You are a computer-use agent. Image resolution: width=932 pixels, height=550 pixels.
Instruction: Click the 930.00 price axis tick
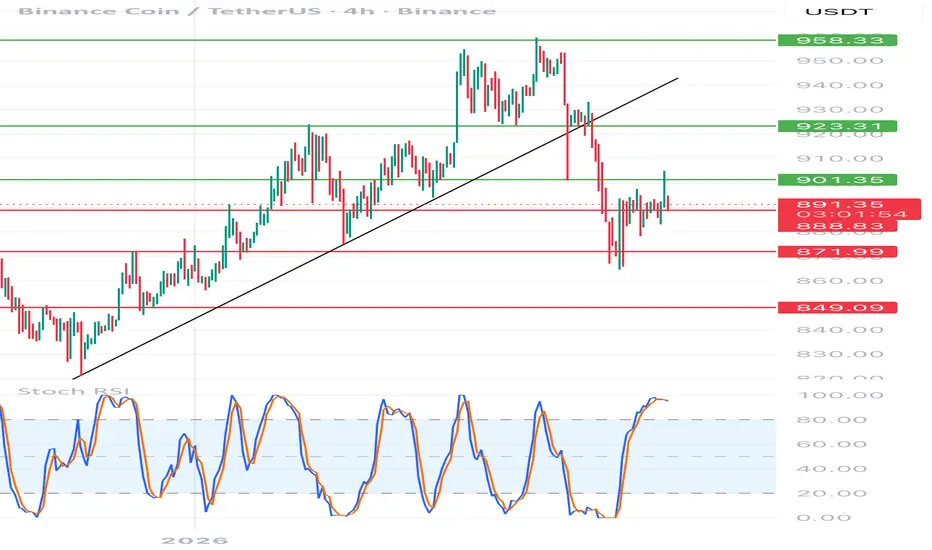point(839,110)
